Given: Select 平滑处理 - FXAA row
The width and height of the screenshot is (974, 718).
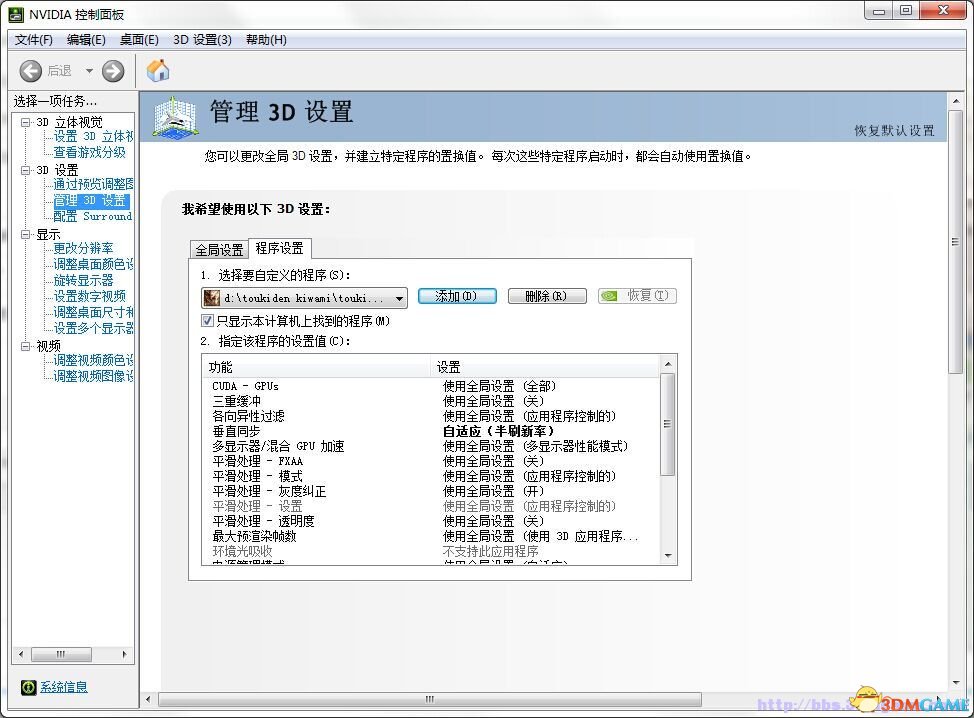Looking at the screenshot, I should (x=431, y=461).
